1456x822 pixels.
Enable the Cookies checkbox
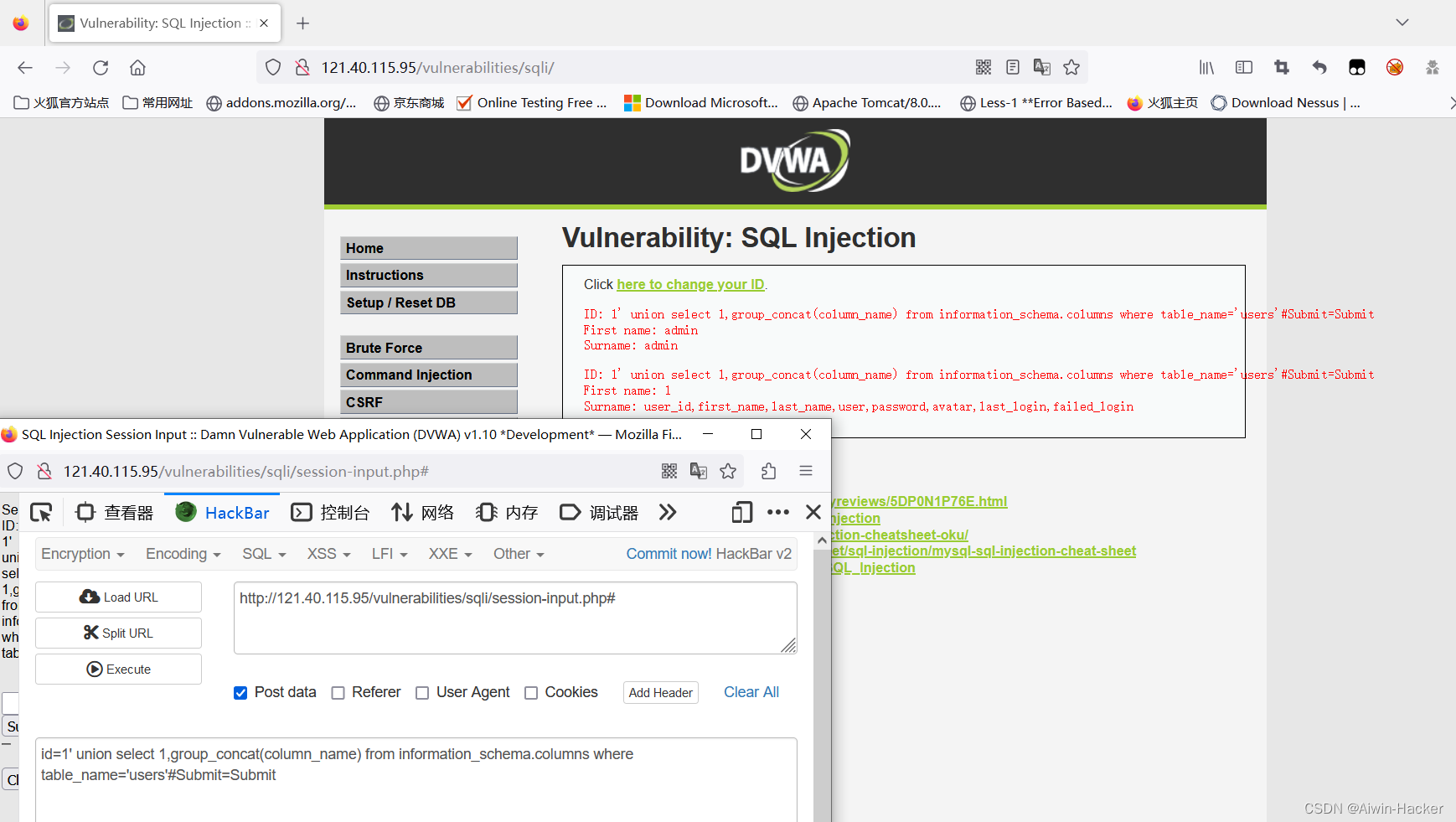point(531,693)
